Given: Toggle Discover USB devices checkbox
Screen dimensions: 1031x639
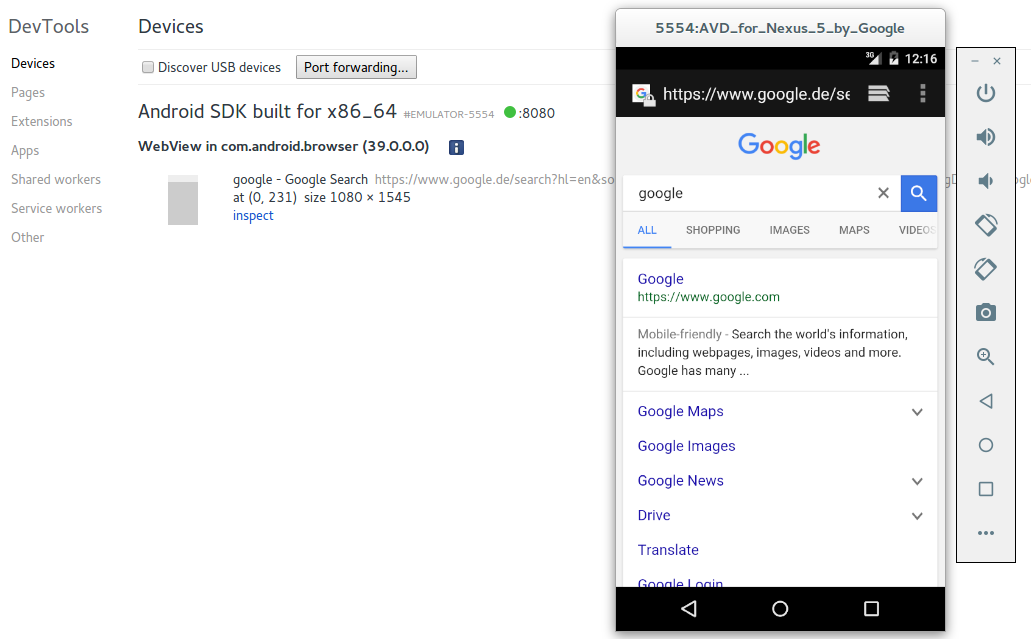Looking at the screenshot, I should coord(148,67).
